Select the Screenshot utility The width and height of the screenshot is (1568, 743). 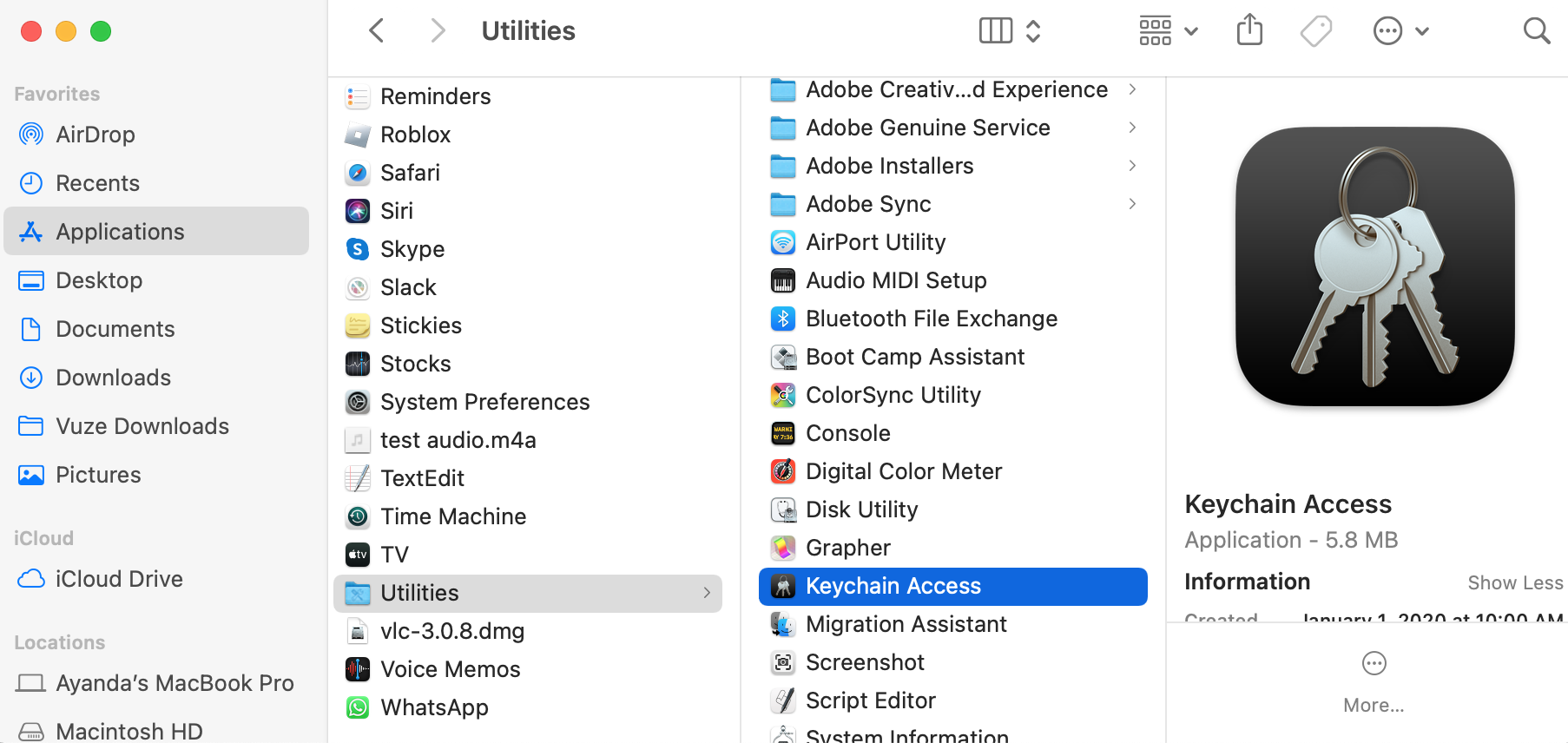953,662
